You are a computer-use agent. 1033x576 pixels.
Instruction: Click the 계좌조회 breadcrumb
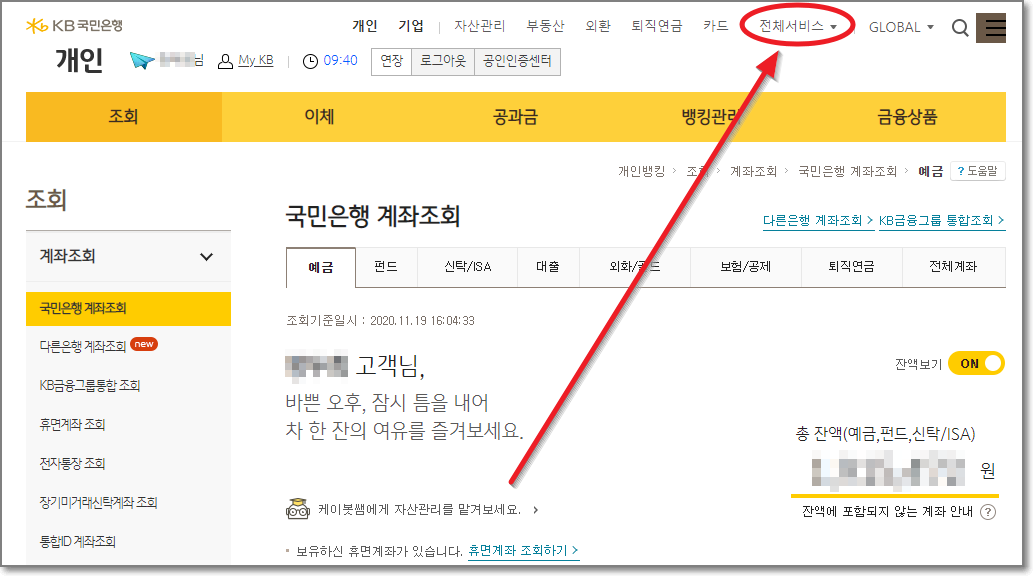[x=753, y=171]
